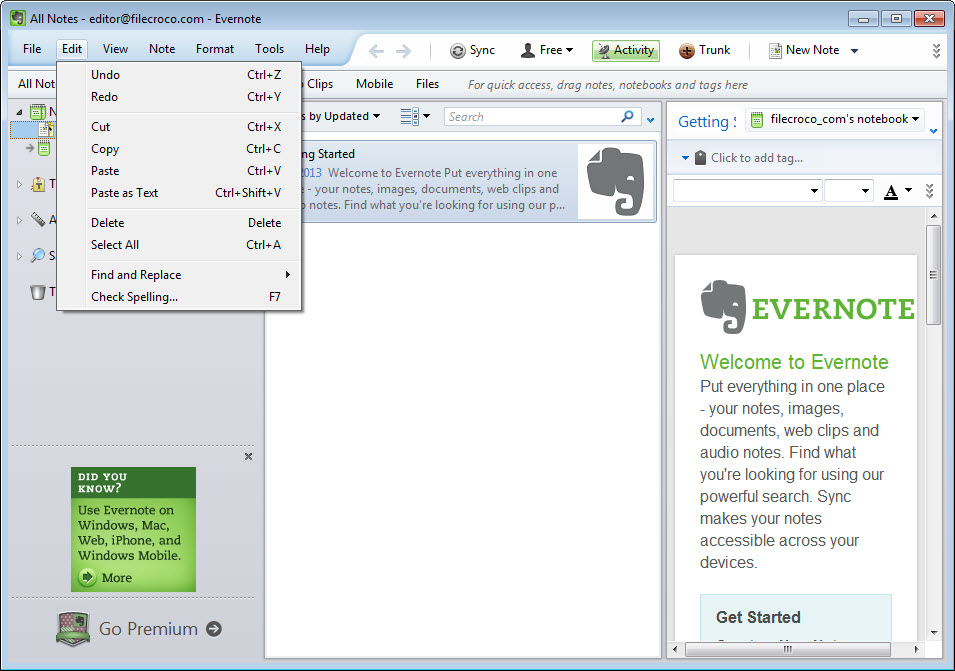Open the Free account dropdown
The width and height of the screenshot is (955, 671).
[x=545, y=49]
